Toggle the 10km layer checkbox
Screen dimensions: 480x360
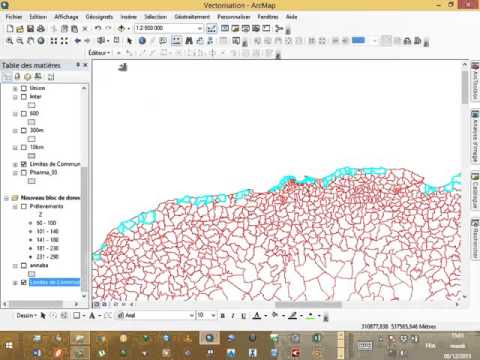coord(24,147)
